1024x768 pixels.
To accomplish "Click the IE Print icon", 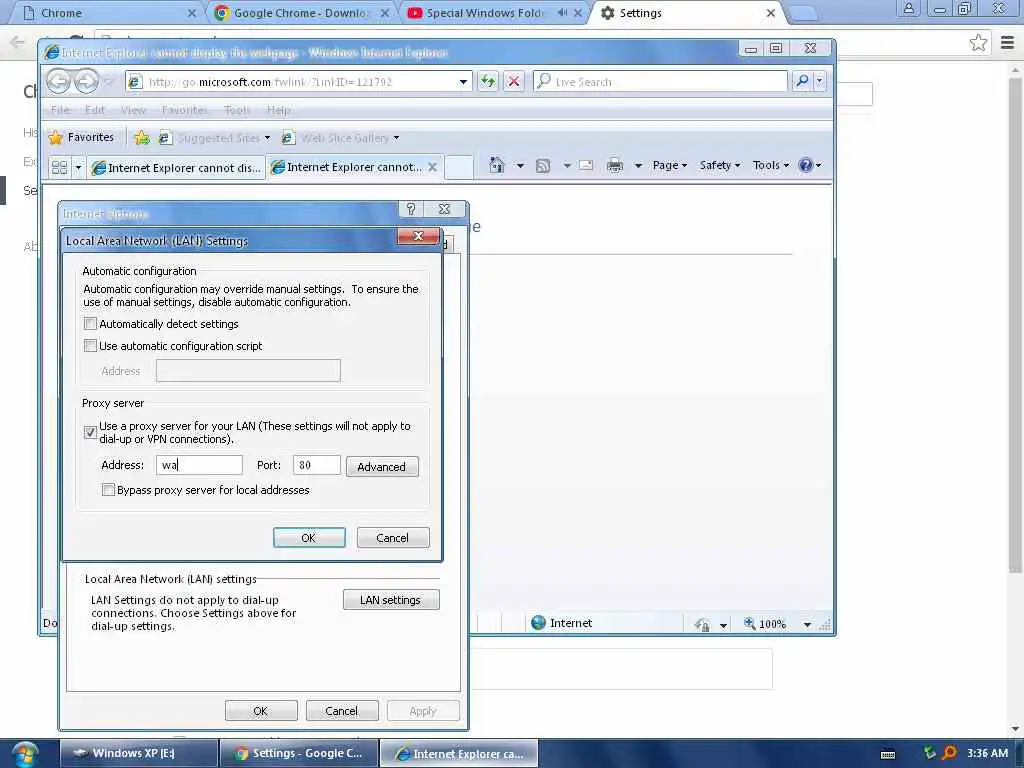I will (x=615, y=166).
